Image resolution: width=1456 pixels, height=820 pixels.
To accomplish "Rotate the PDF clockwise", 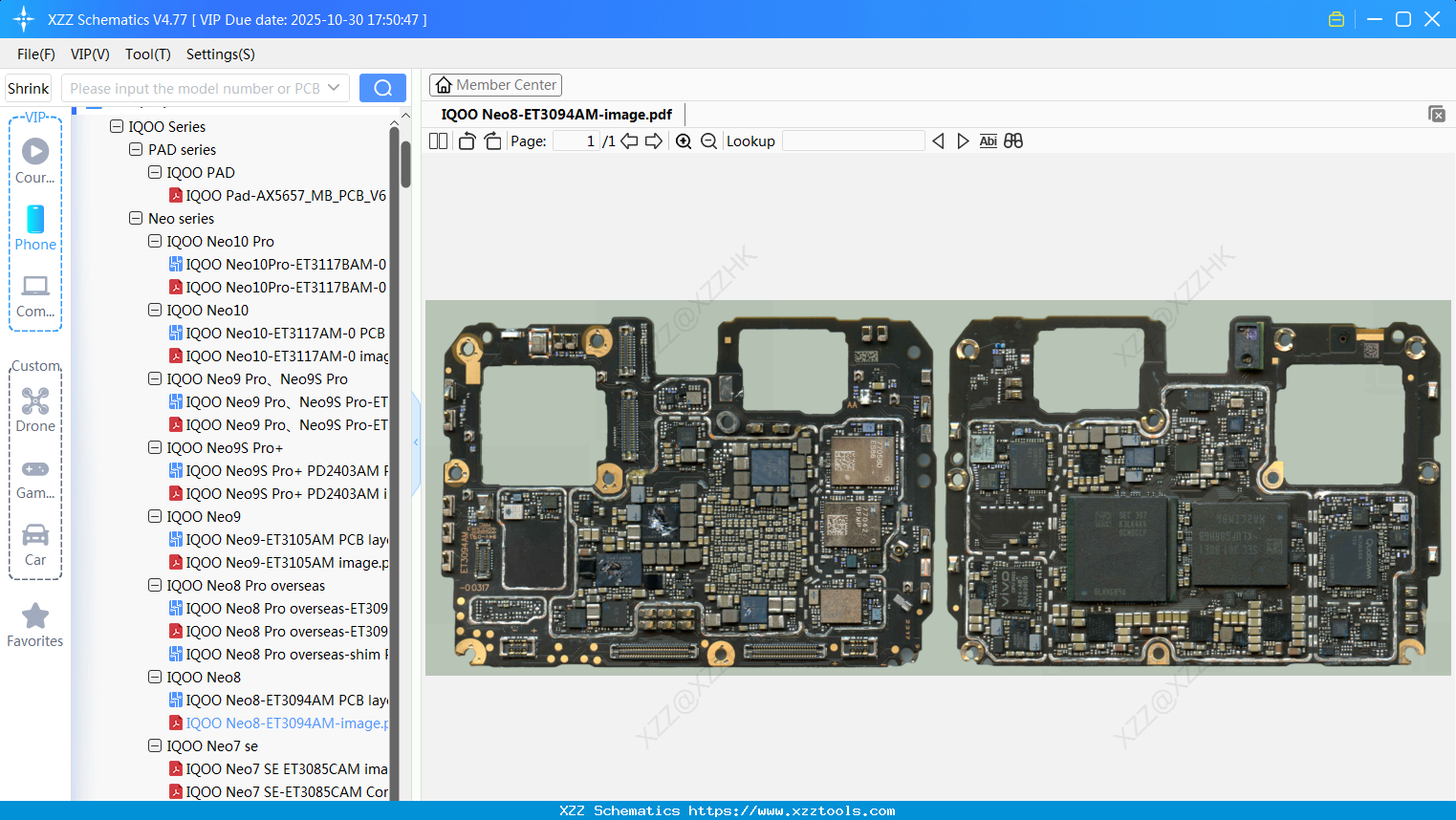I will (x=491, y=140).
